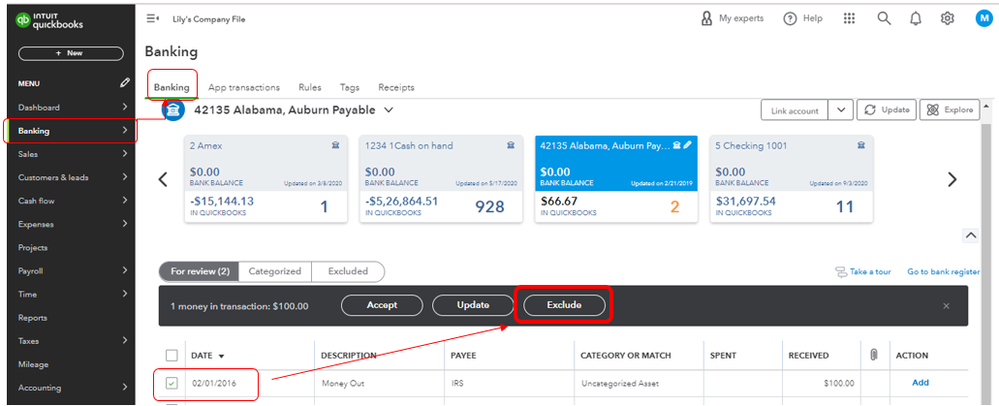
Task: Click the QuickBooks logo
Action: pos(50,21)
